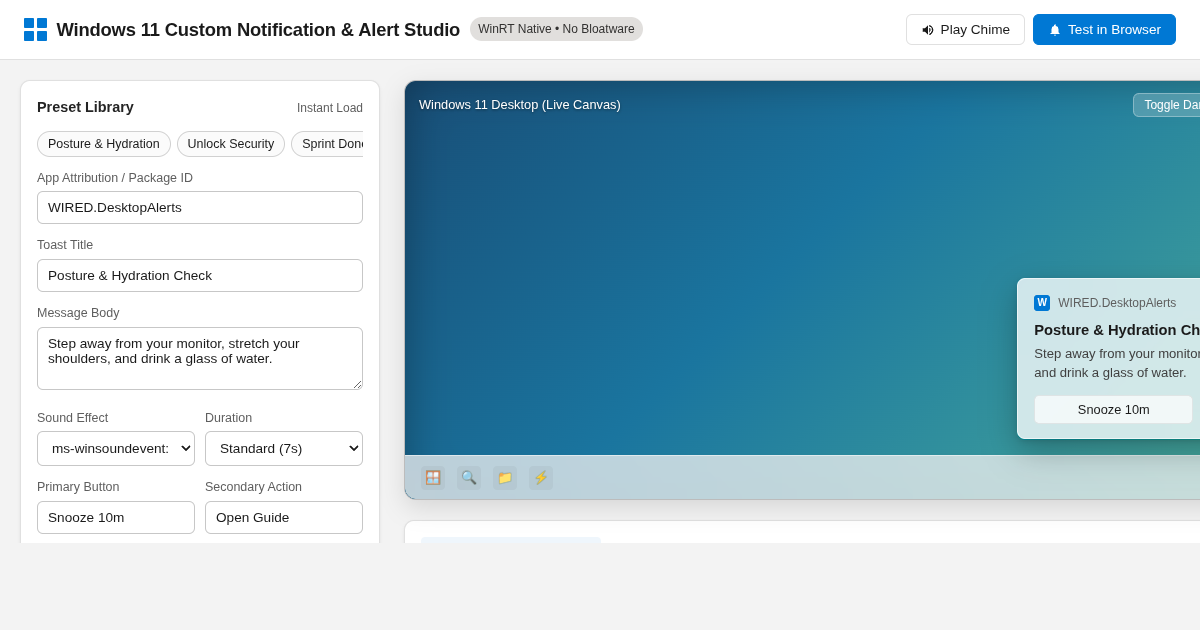Toggle dark mode on the live canvas
This screenshot has height=630, width=1200.
point(1167,105)
